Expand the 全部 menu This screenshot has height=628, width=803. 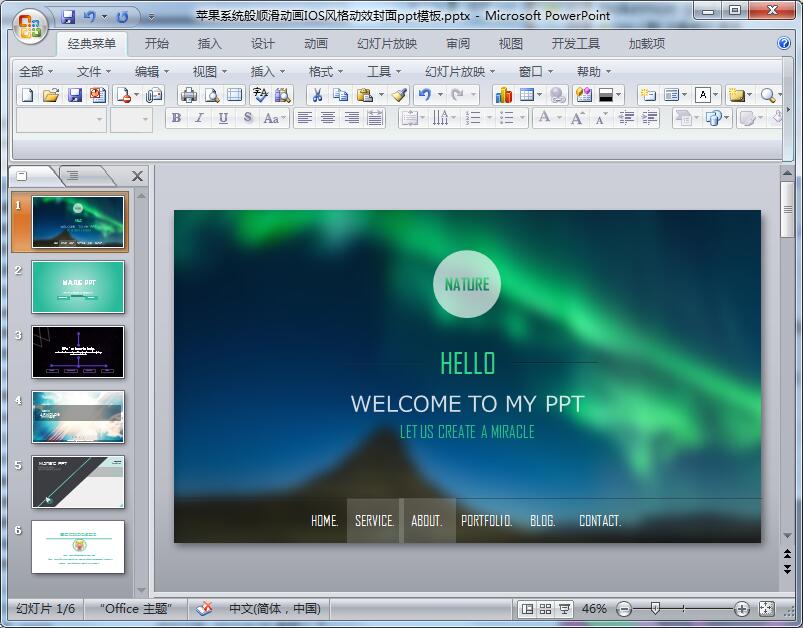[x=36, y=72]
